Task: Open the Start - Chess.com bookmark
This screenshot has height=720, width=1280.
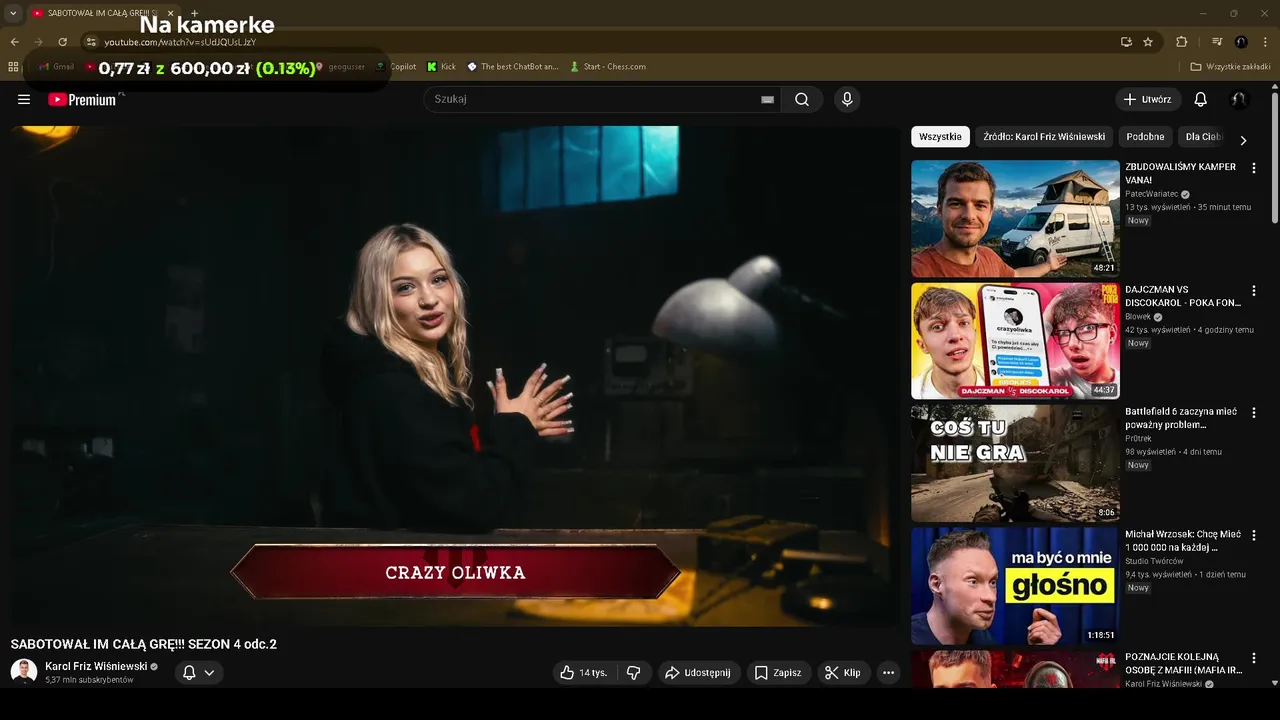Action: click(608, 67)
